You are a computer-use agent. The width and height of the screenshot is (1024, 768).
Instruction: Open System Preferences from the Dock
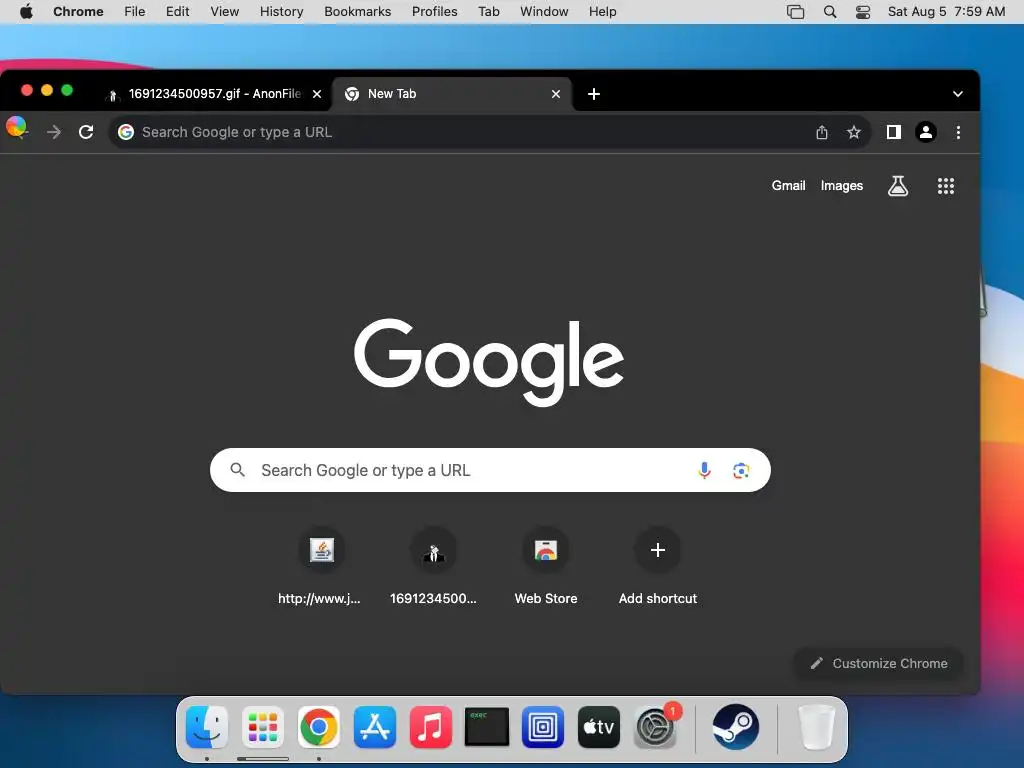click(655, 727)
